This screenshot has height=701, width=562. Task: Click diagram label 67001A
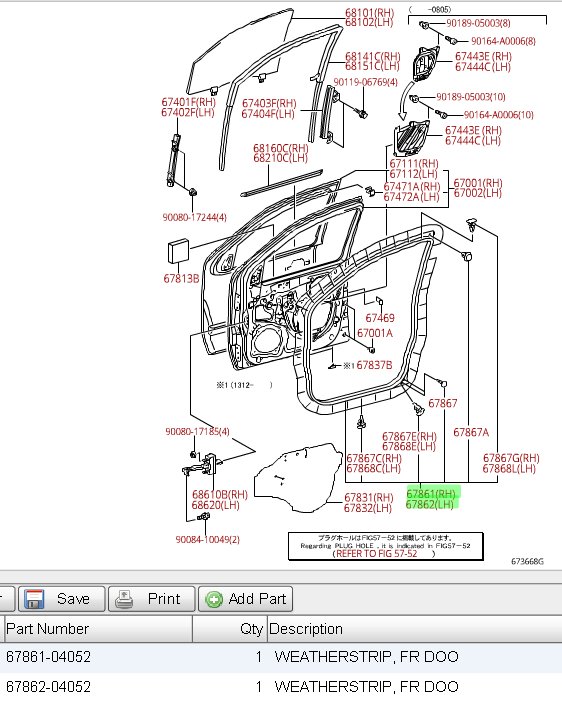tap(375, 333)
